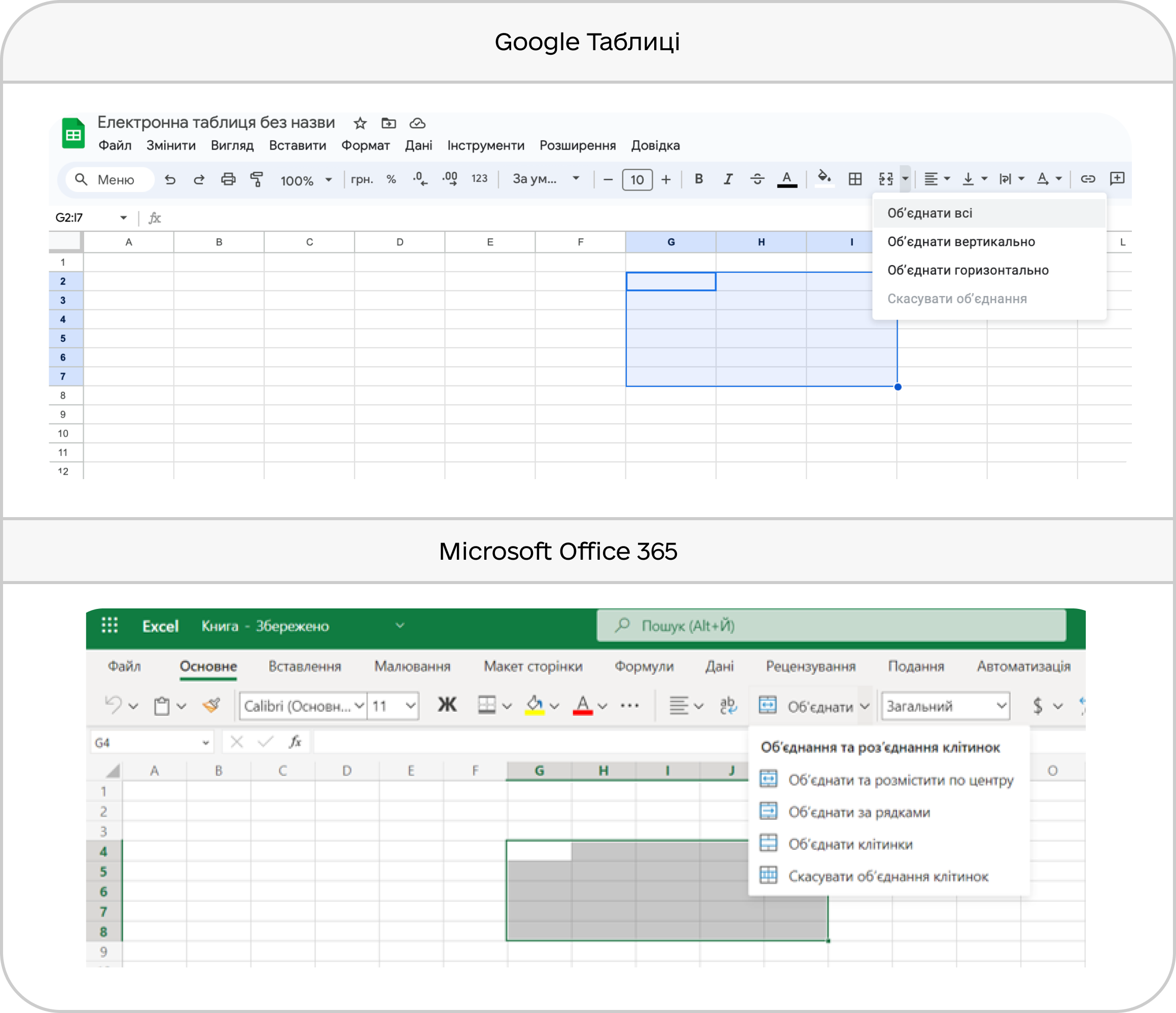
Task: Open the font dropdown 'За ум...'
Action: pos(546,179)
